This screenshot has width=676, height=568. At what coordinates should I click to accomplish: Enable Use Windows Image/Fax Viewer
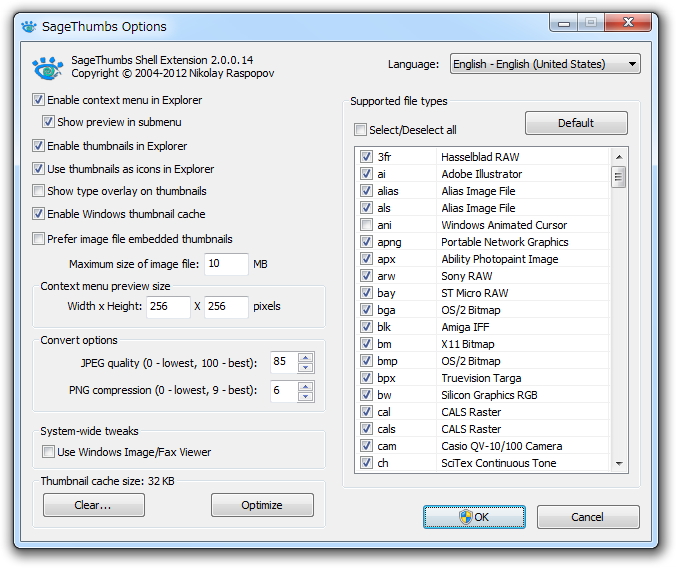pos(48,452)
